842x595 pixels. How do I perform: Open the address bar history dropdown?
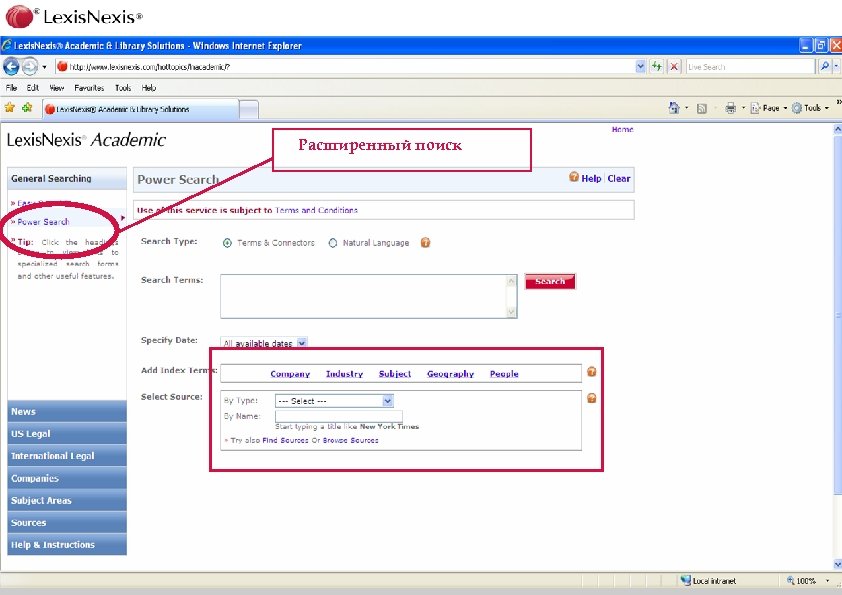pyautogui.click(x=640, y=67)
